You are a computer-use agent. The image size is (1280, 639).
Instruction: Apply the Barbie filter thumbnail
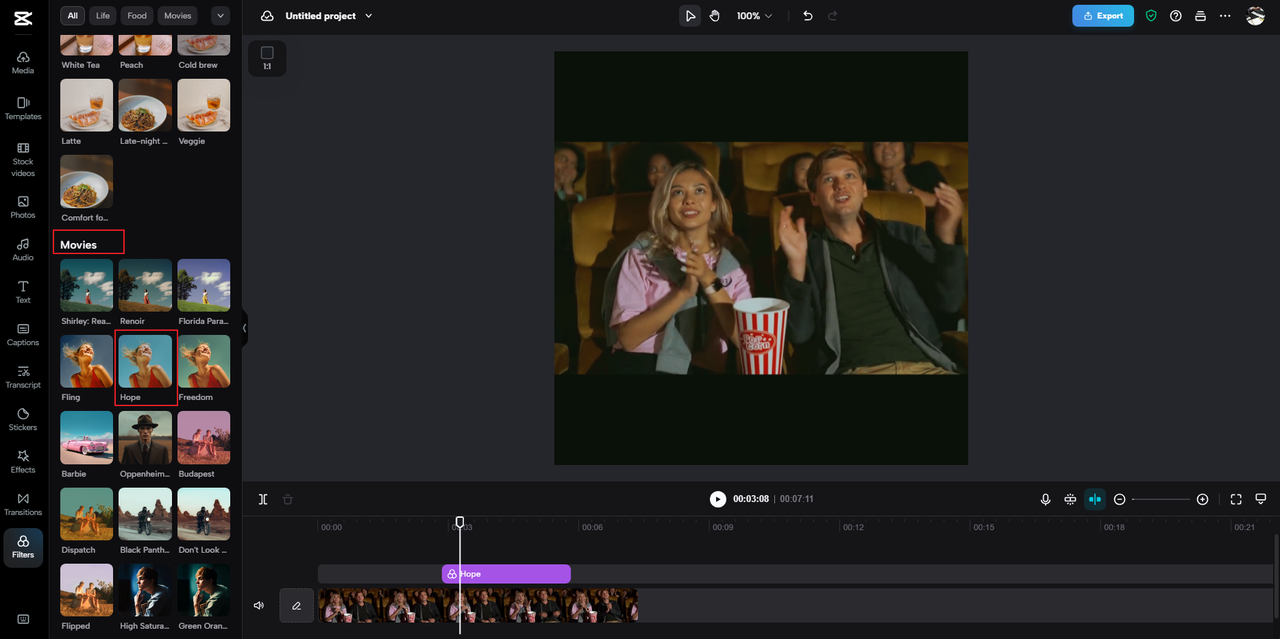point(87,438)
